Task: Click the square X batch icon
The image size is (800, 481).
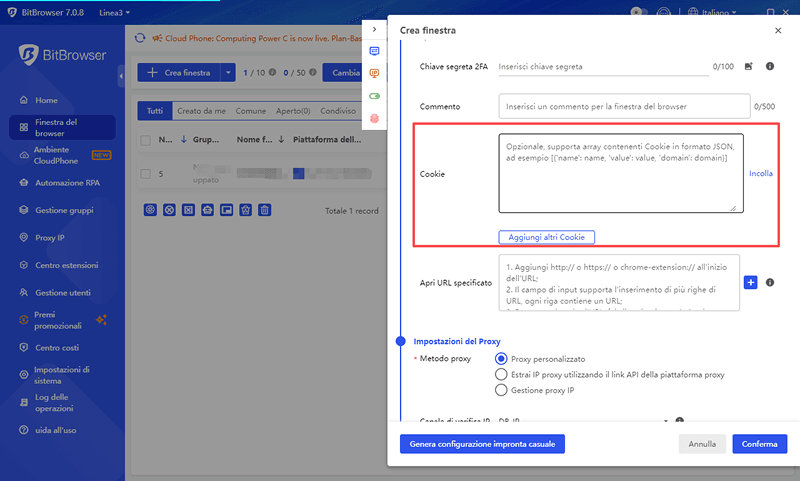Action: pos(188,210)
